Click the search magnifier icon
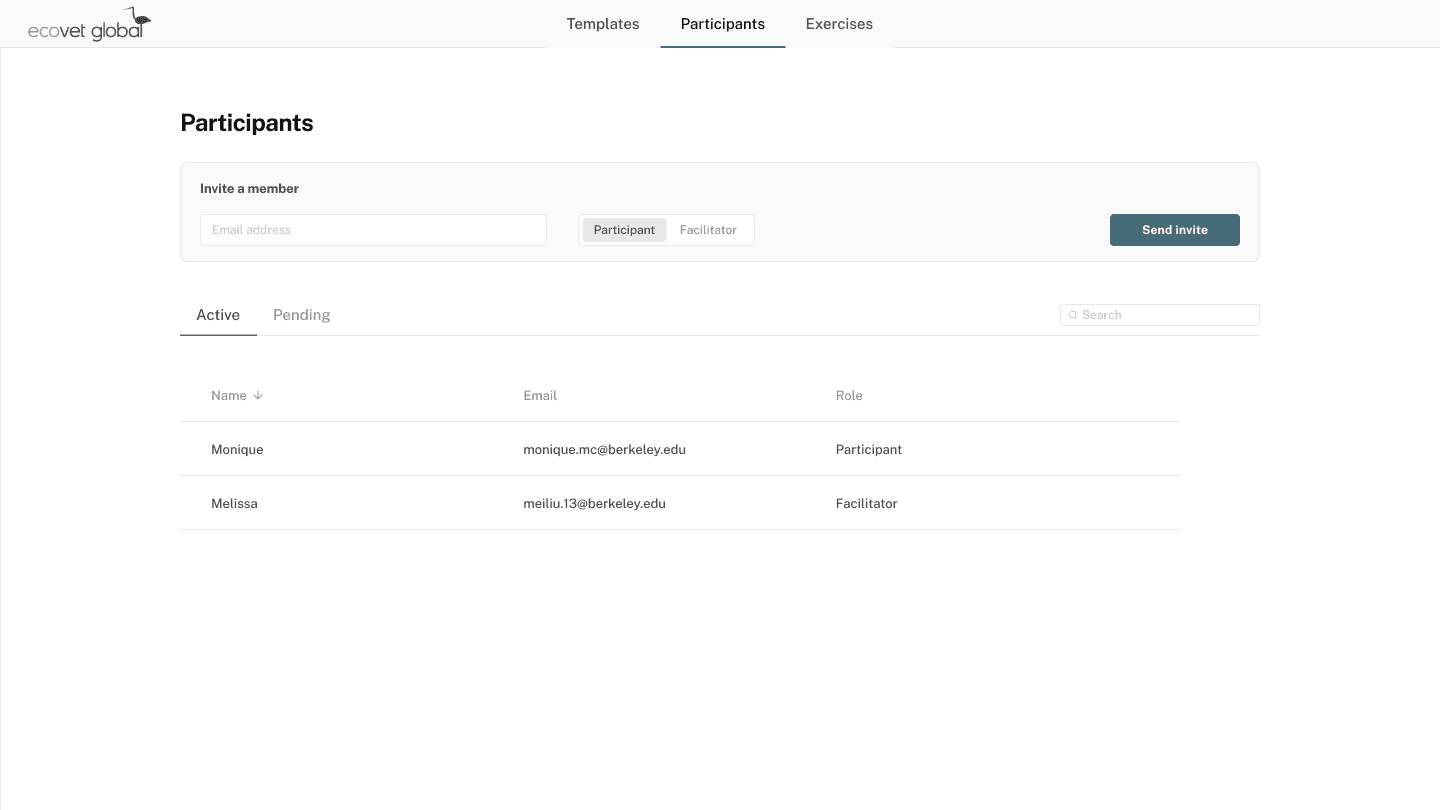Screen dimensions: 1440x810 click(1073, 315)
